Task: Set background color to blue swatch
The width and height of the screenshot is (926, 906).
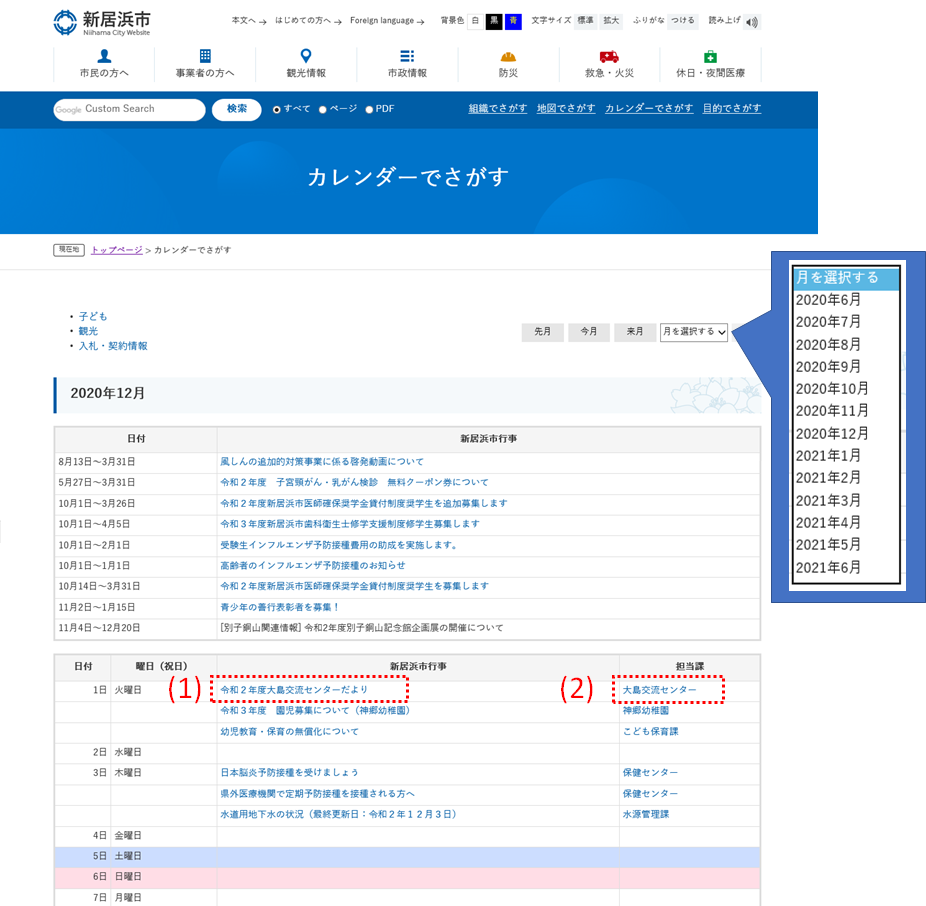Action: (513, 21)
